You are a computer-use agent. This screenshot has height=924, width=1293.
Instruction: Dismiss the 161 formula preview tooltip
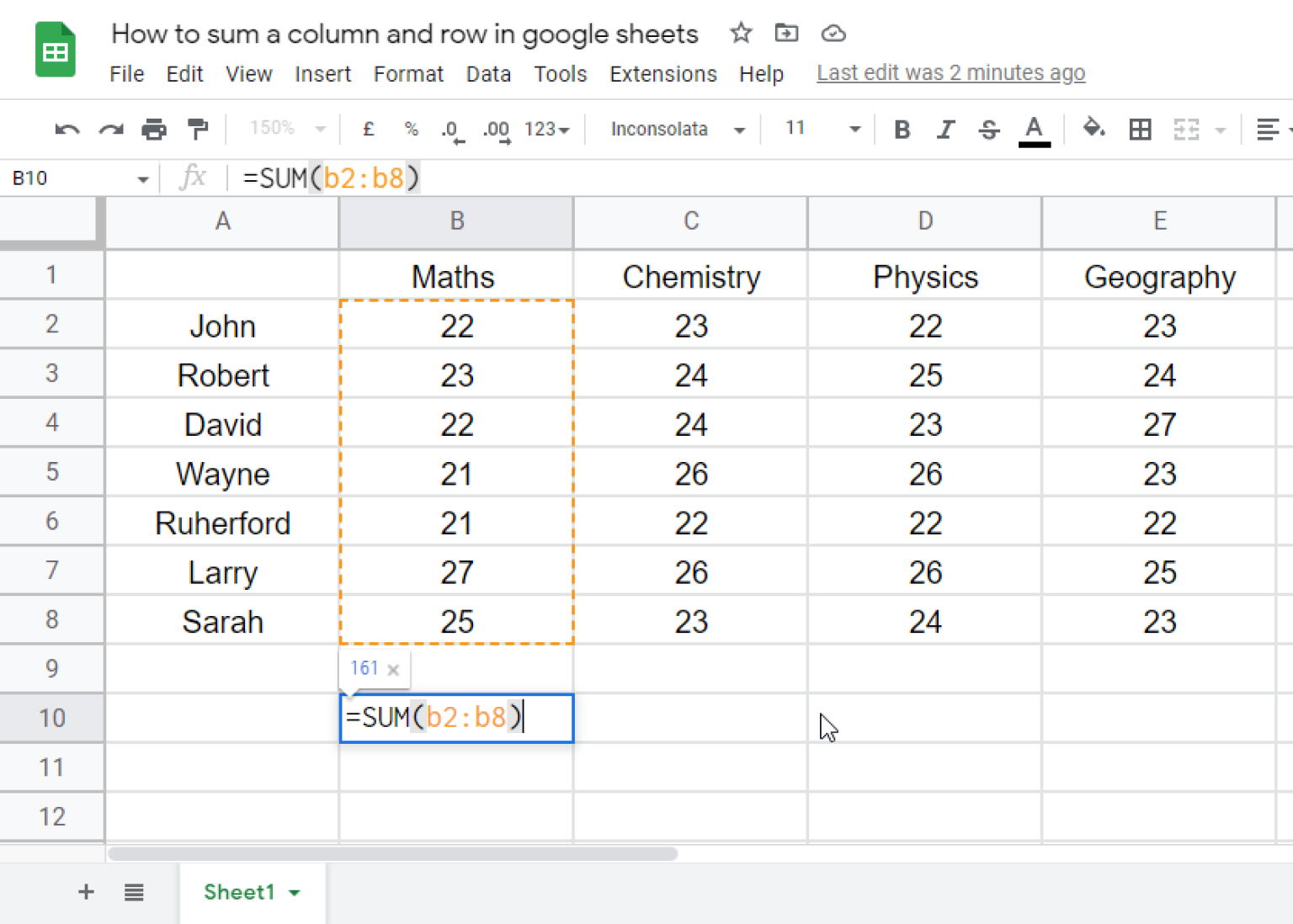click(393, 670)
